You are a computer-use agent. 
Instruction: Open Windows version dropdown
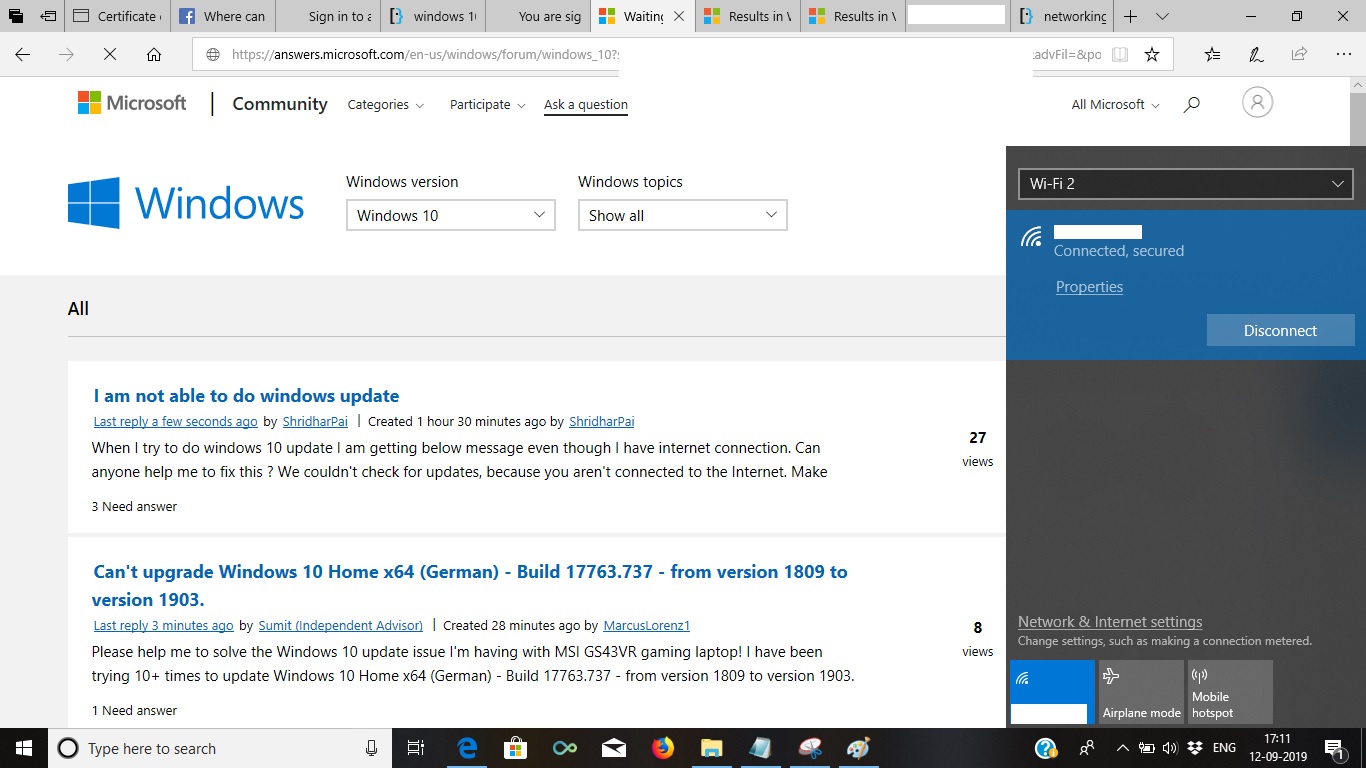click(451, 215)
